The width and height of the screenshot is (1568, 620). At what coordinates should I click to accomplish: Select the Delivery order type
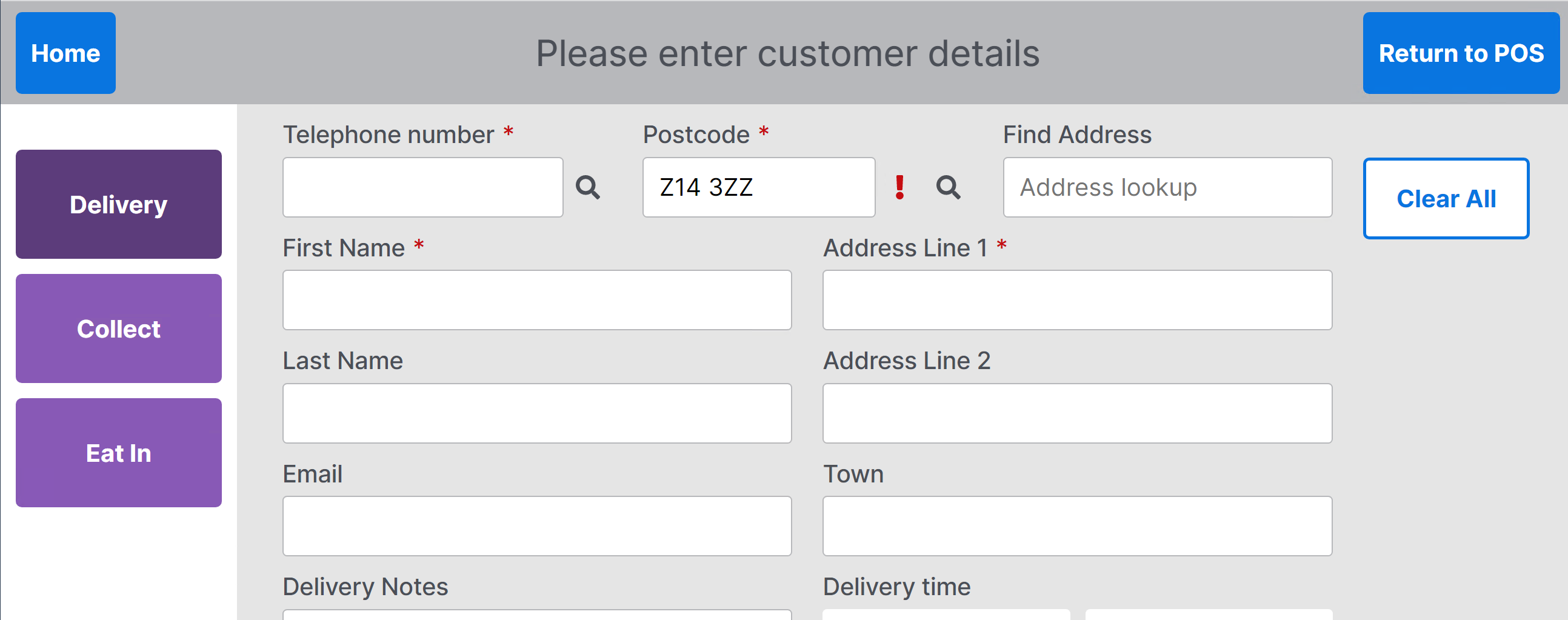(119, 204)
